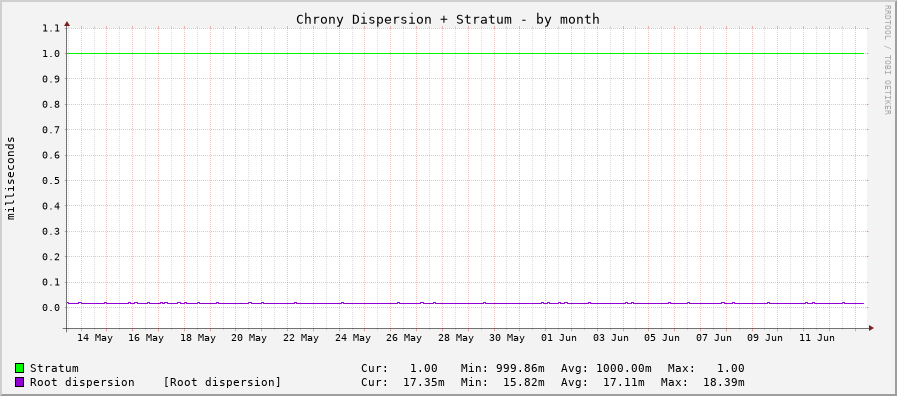
Task: Click the '28 May' x-axis date label
Action: coord(456,338)
